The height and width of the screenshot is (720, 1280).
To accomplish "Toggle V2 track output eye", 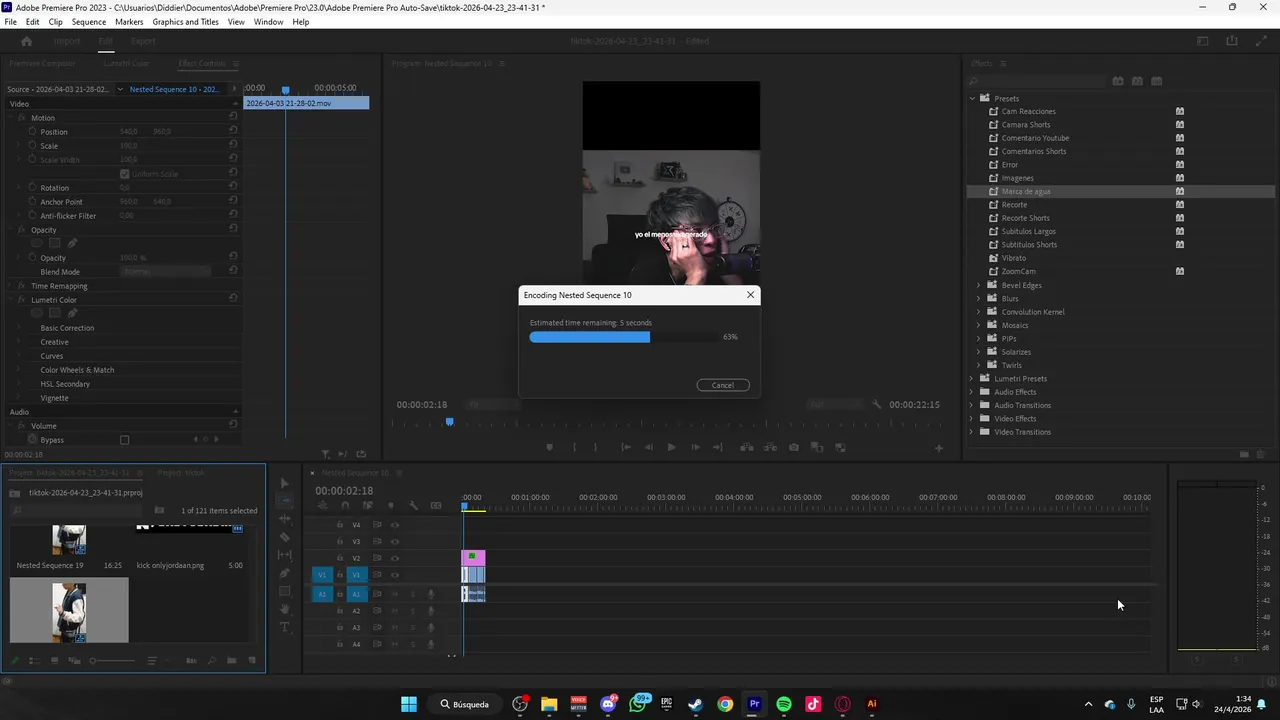I will coord(395,558).
